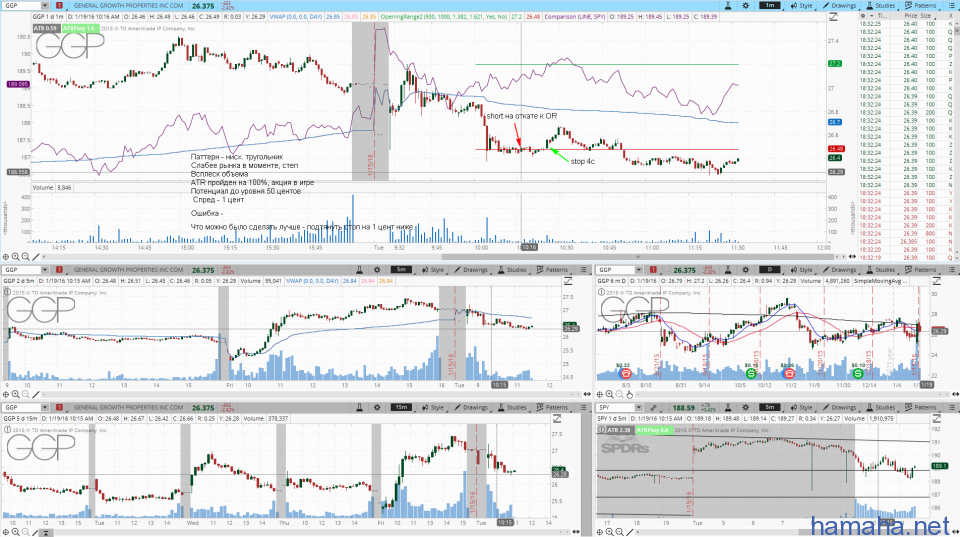Open chart settings gear in top 1m chart
The width and height of the screenshot is (960, 537).
[x=745, y=6]
